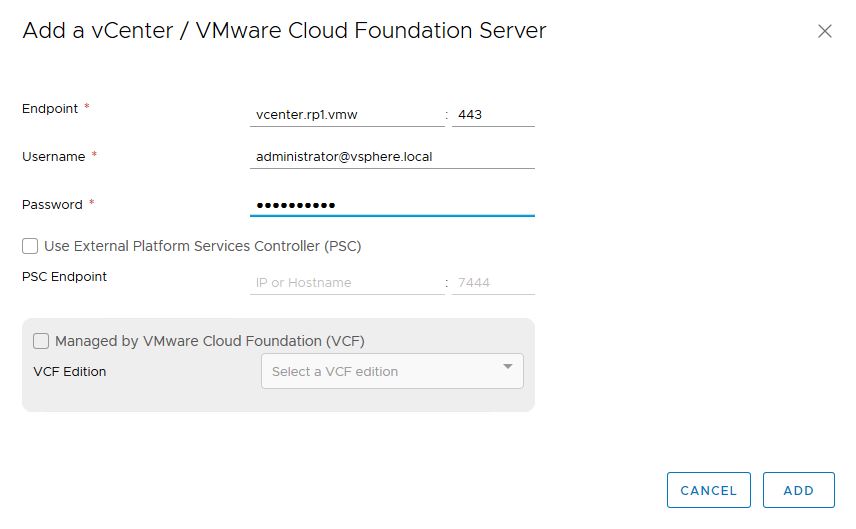This screenshot has height=529, width=856.
Task: Click the ADD button
Action: tap(798, 490)
